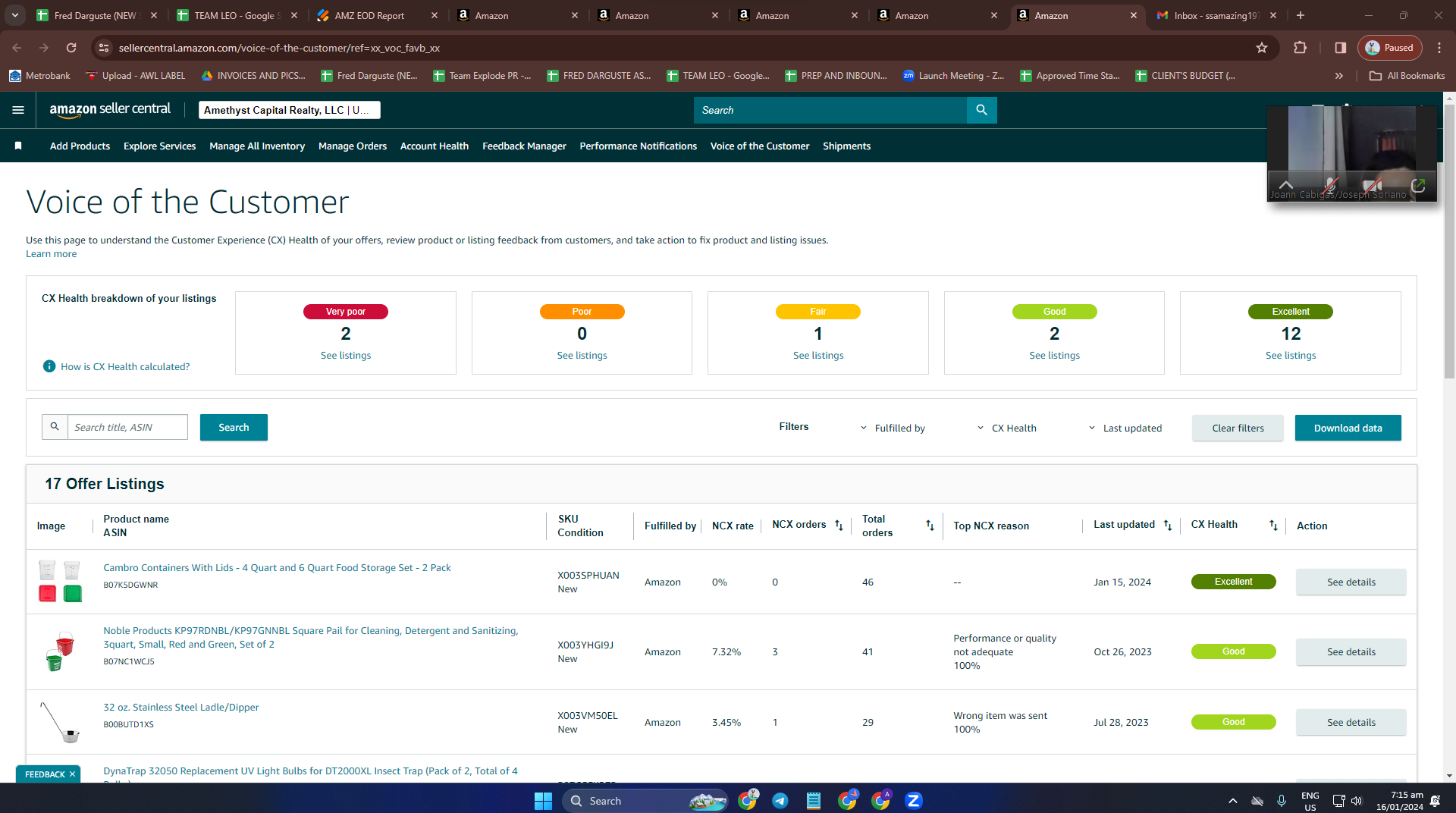The image size is (1456, 813).
Task: Click the magnifier button in top search bar
Action: (x=981, y=110)
